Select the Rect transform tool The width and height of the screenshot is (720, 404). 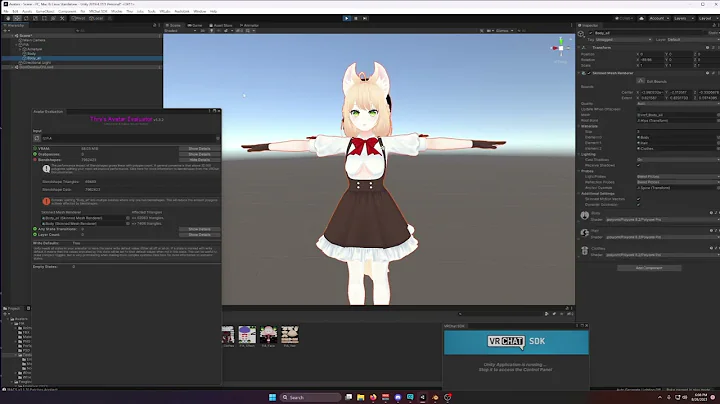(x=44, y=18)
